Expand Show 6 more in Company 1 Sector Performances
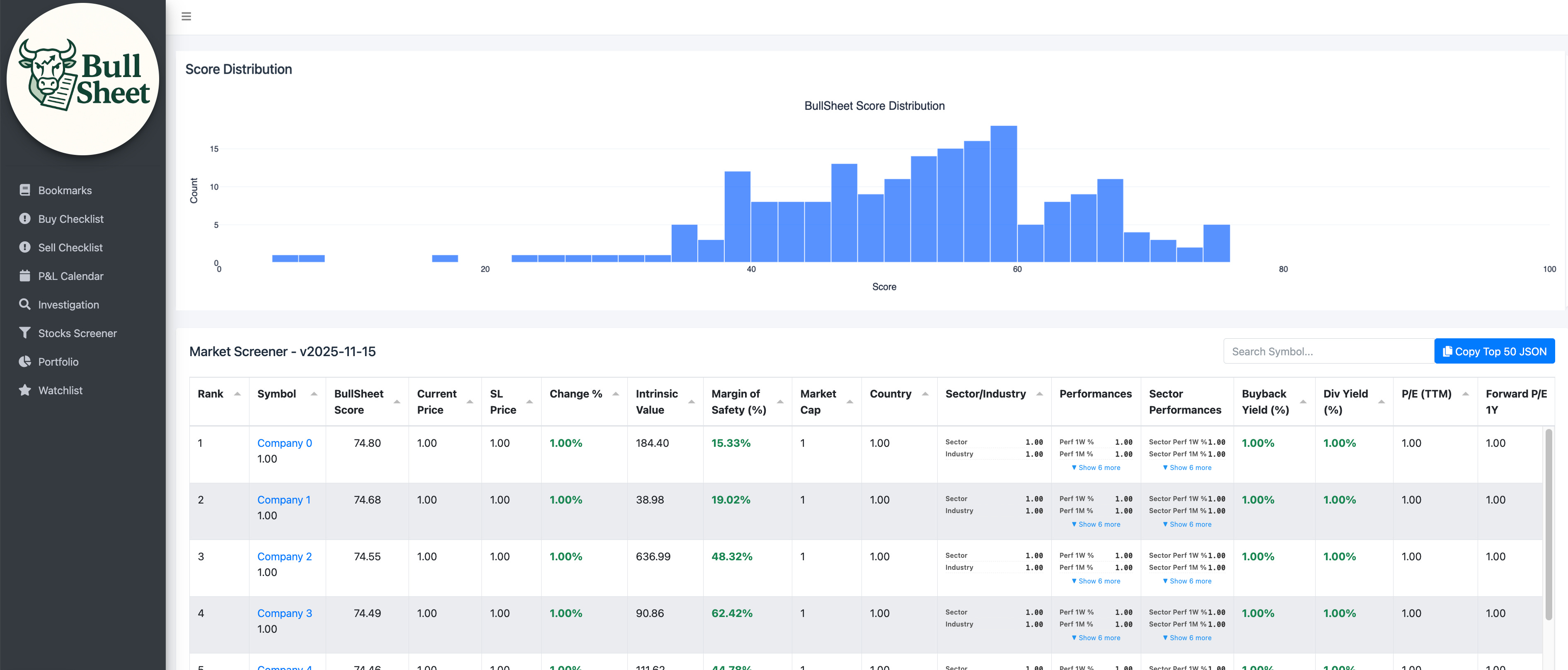This screenshot has height=670, width=1568. [x=1187, y=524]
